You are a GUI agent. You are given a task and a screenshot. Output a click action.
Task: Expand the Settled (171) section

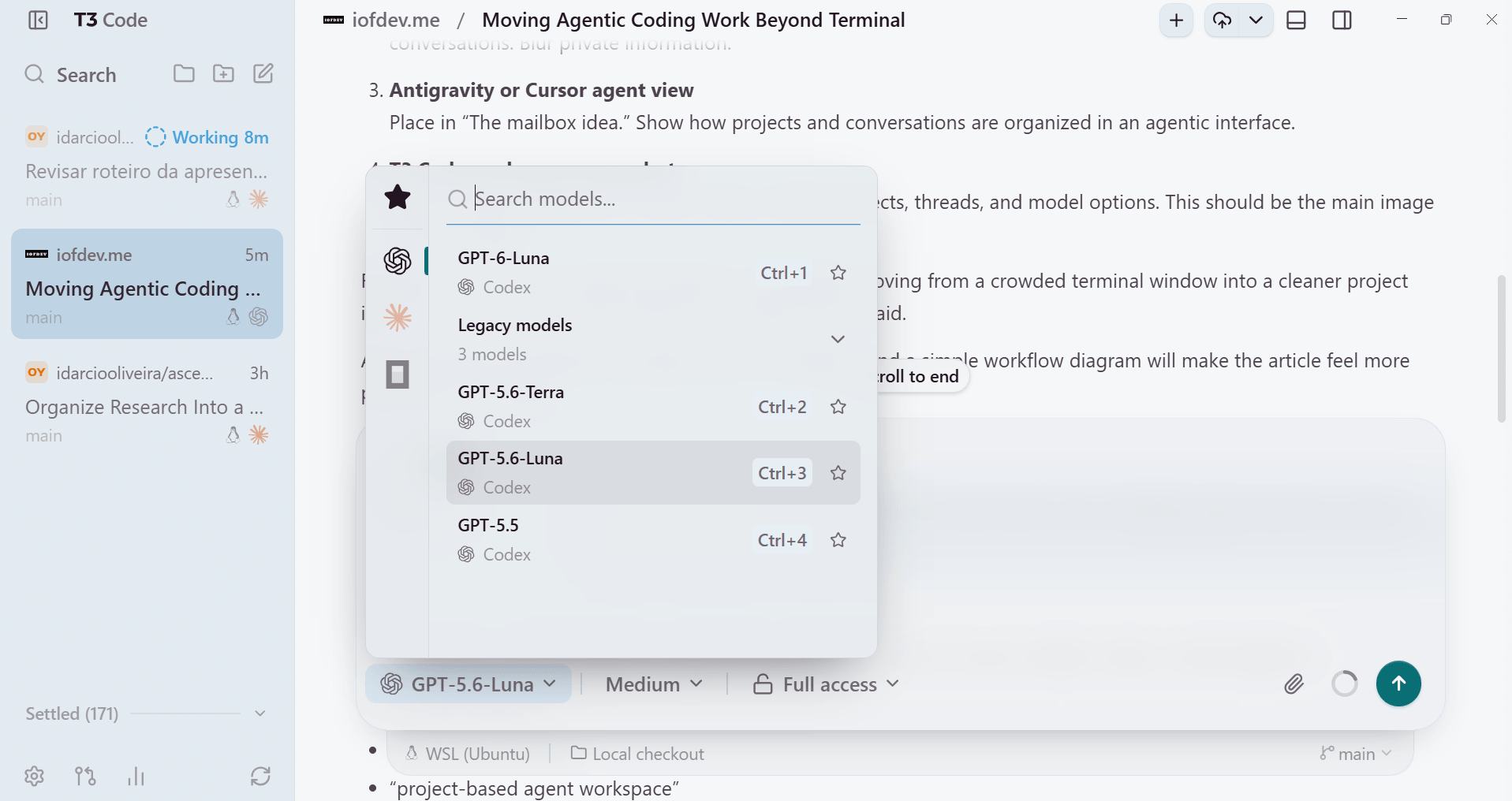[x=147, y=713]
